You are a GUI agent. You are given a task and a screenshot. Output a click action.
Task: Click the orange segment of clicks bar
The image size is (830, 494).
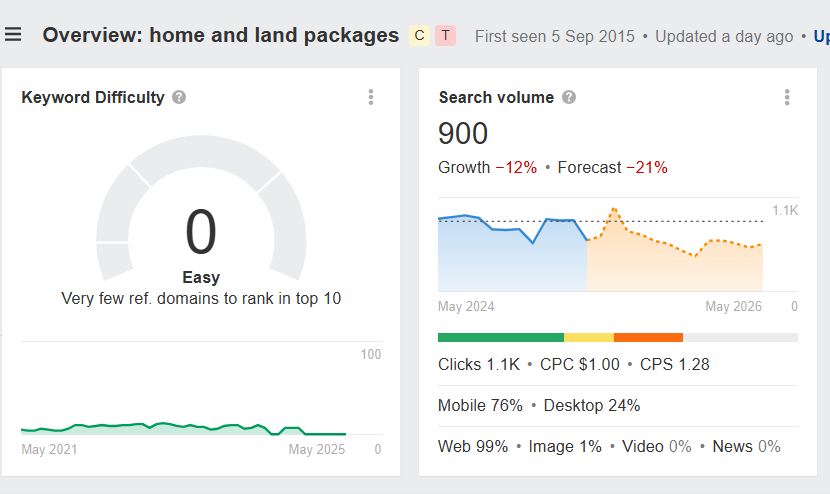[648, 338]
